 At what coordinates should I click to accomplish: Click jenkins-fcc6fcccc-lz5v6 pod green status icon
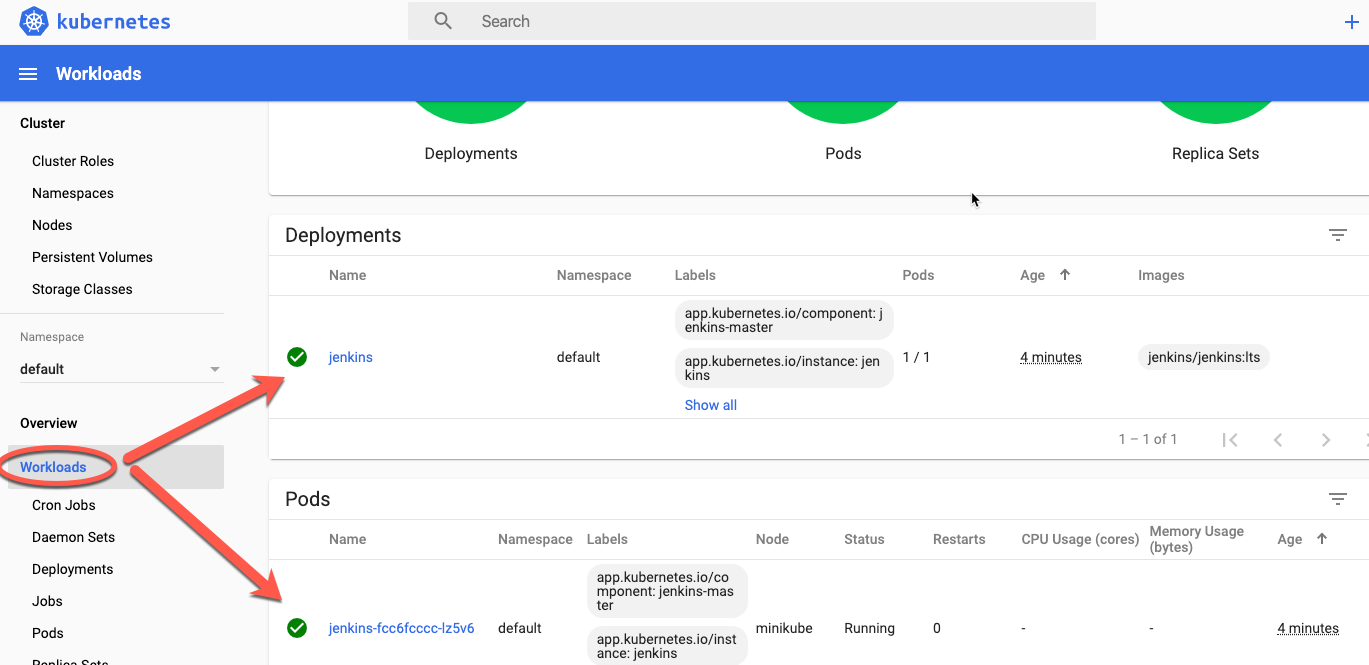[x=297, y=628]
